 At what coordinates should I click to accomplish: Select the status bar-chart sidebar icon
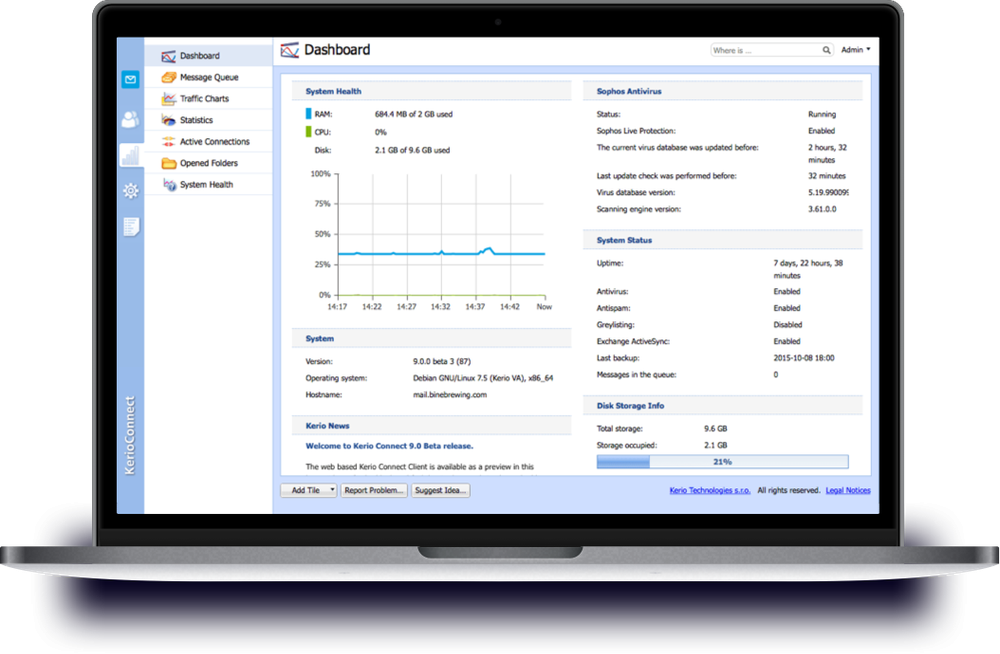pyautogui.click(x=131, y=155)
